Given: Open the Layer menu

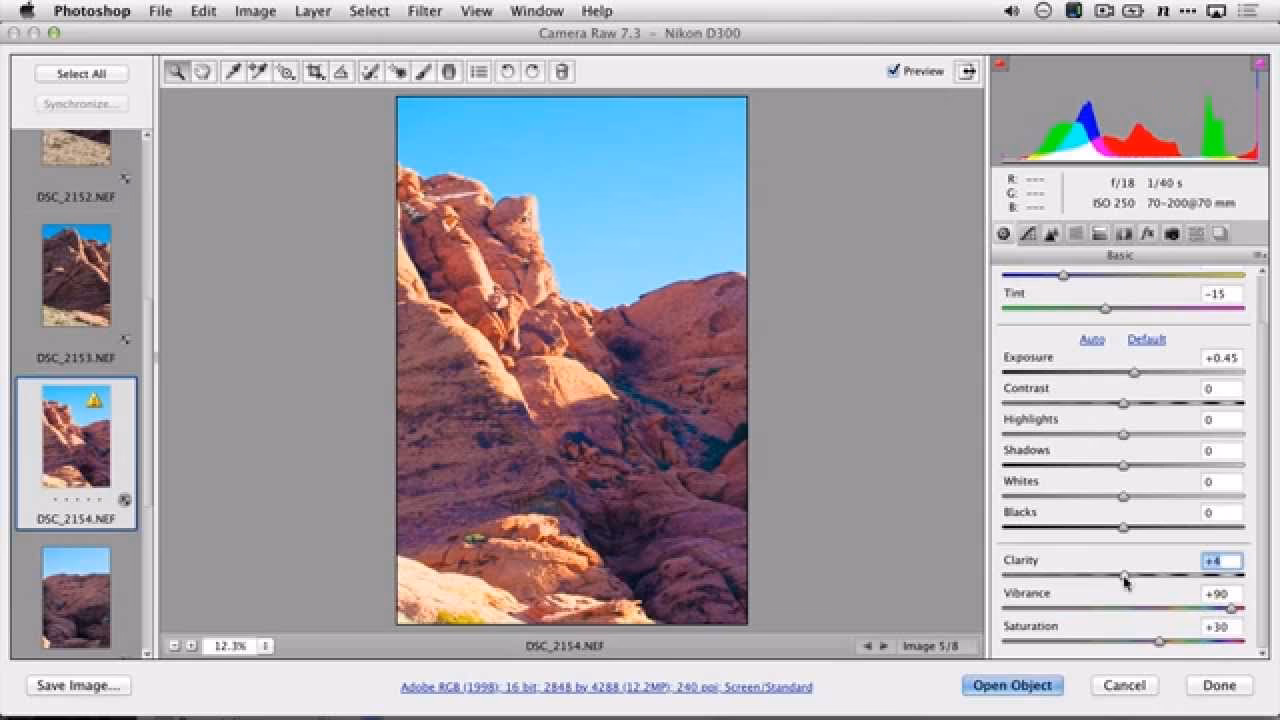Looking at the screenshot, I should tap(312, 11).
